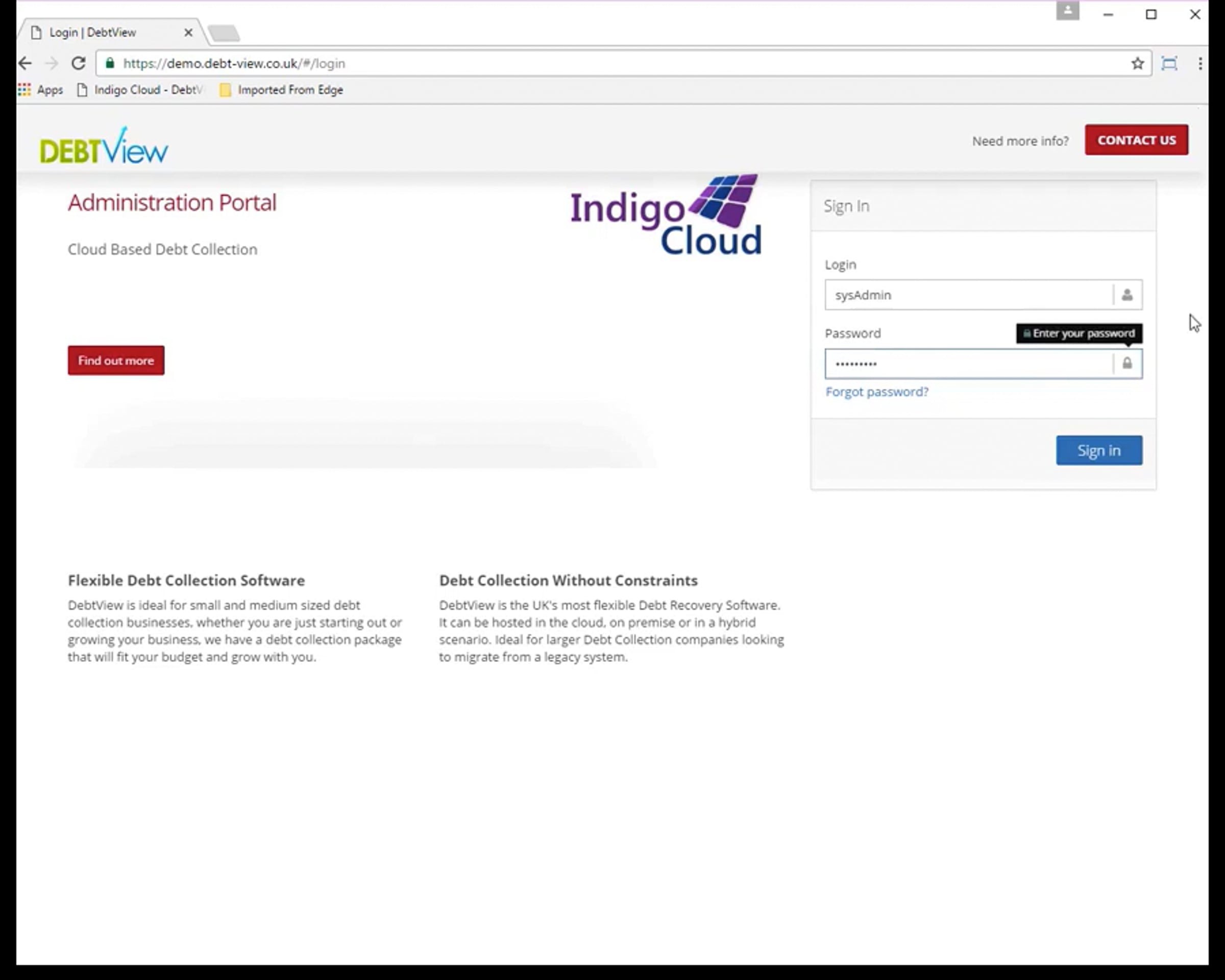Open the Imported From Edge bookmarks folder
Viewport: 1225px width, 980px height.
(282, 90)
